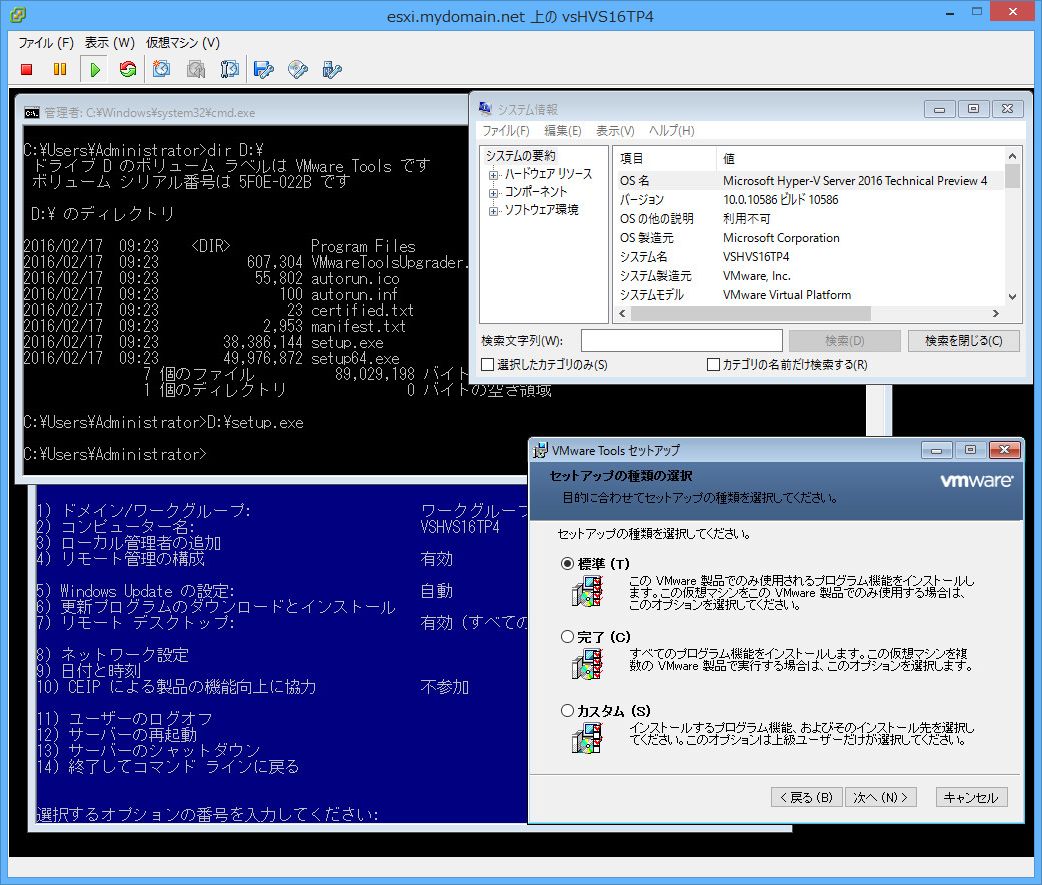Select the カスタム (S) setup type
Viewport: 1042px width, 885px height.
click(x=567, y=711)
